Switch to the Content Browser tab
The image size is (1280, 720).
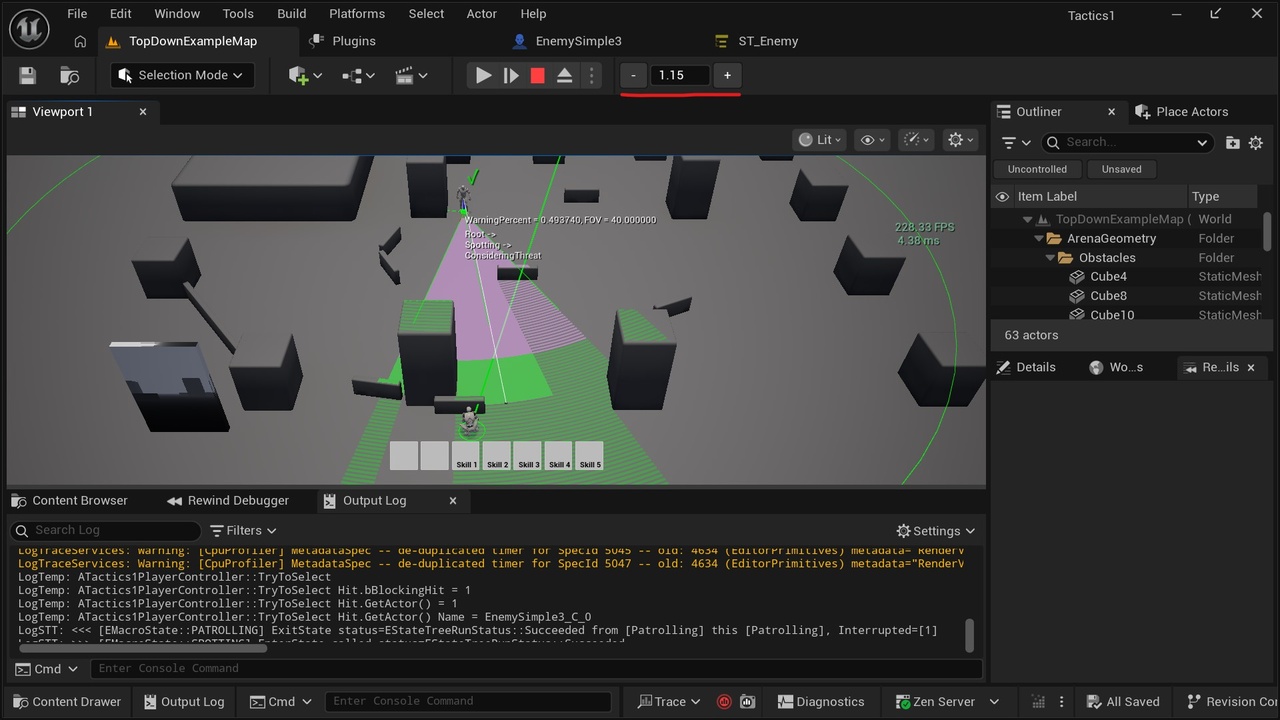pos(68,501)
